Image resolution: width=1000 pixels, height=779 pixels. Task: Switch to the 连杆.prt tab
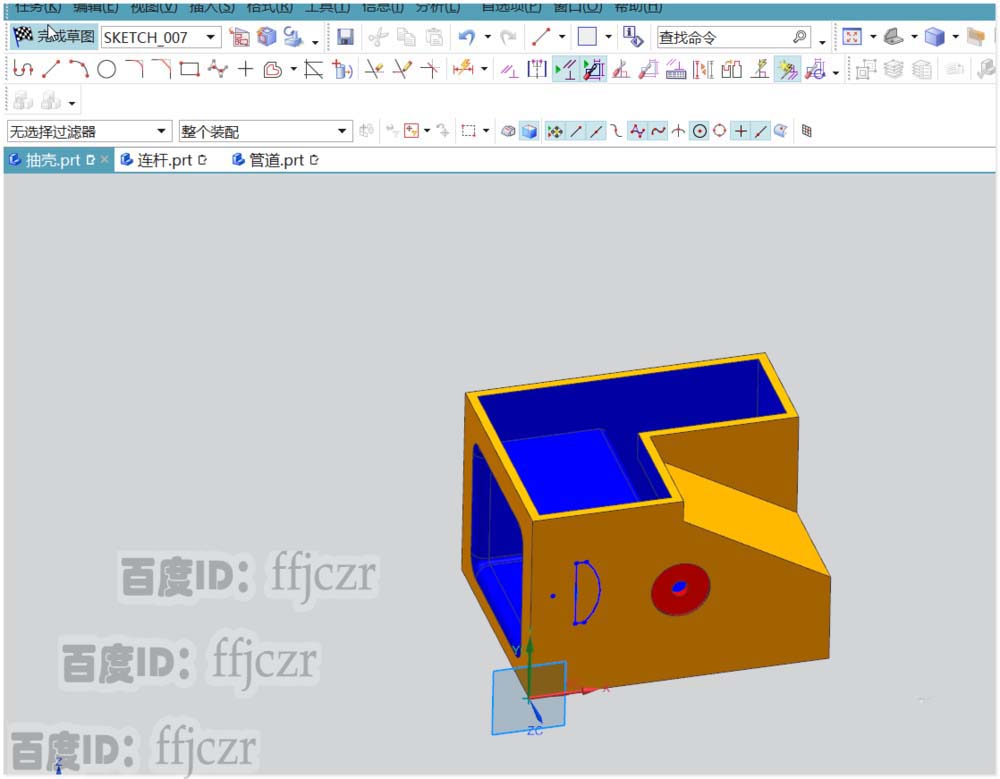point(163,160)
